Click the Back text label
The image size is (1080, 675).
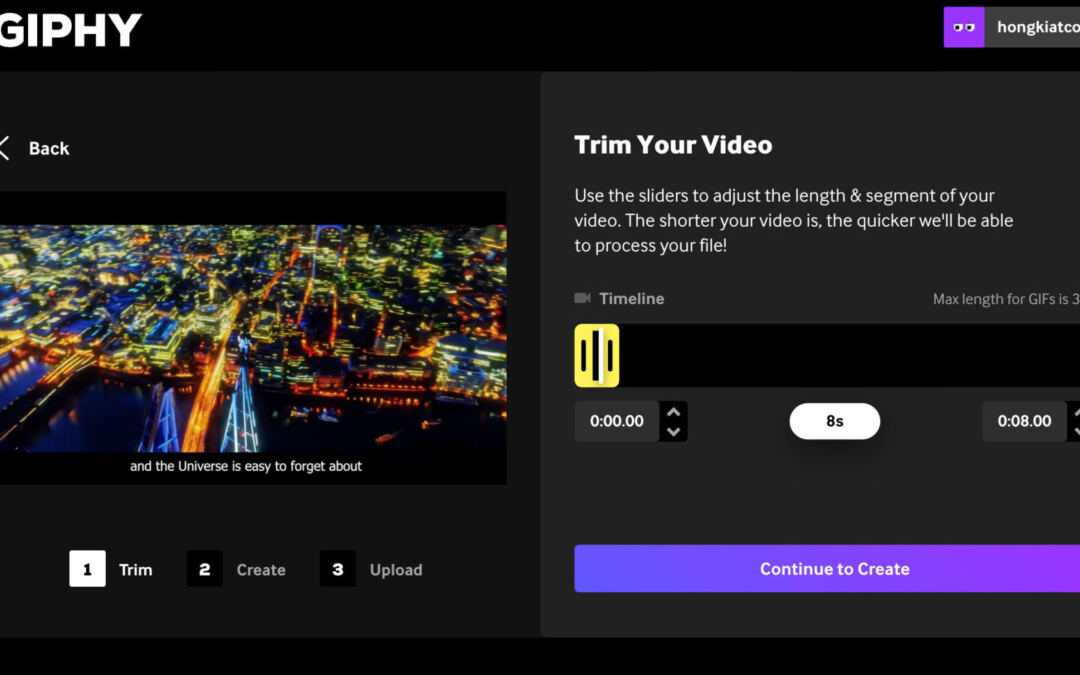tap(49, 148)
